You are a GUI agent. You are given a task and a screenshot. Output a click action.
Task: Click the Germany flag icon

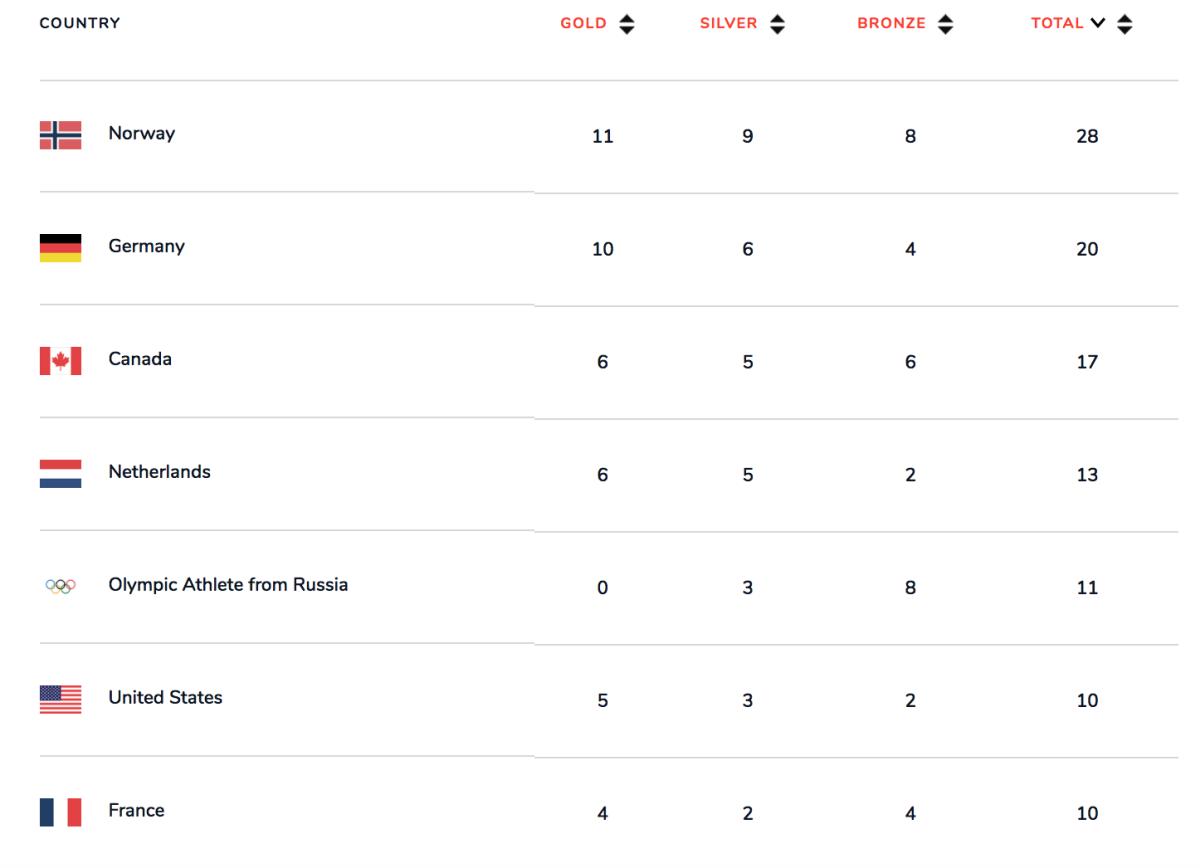pyautogui.click(x=60, y=248)
